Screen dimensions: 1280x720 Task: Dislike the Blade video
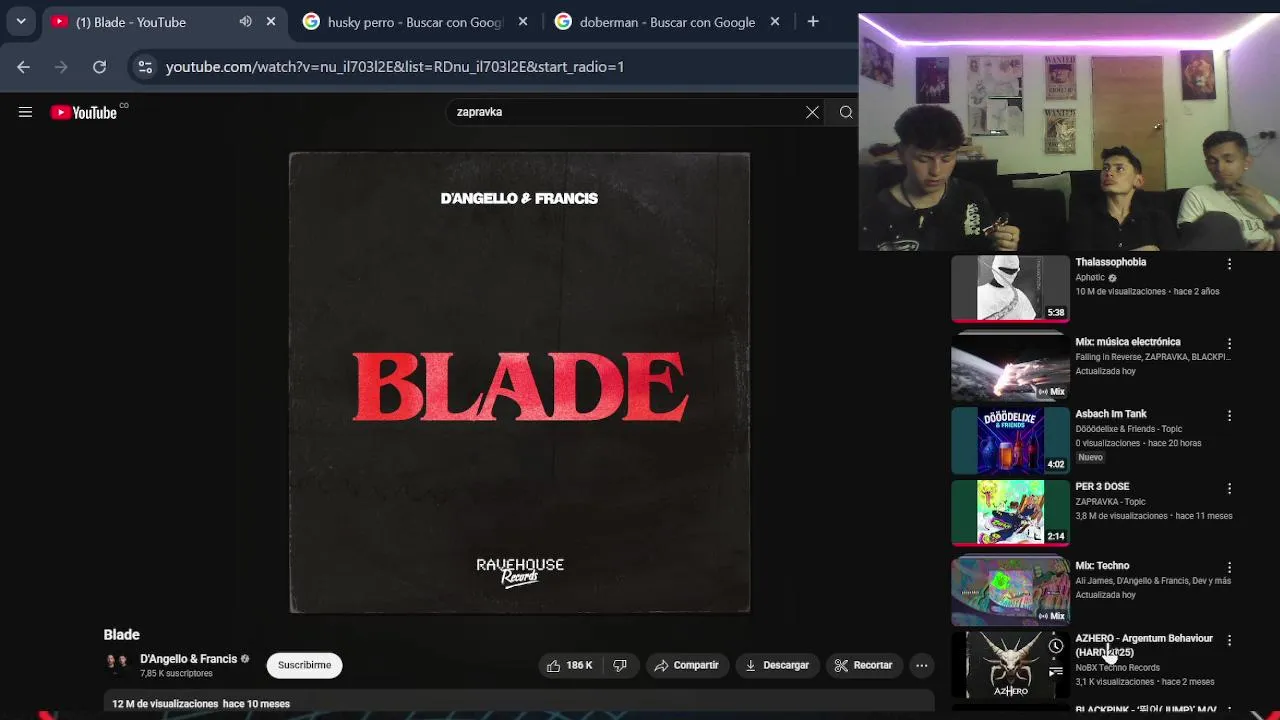(620, 665)
